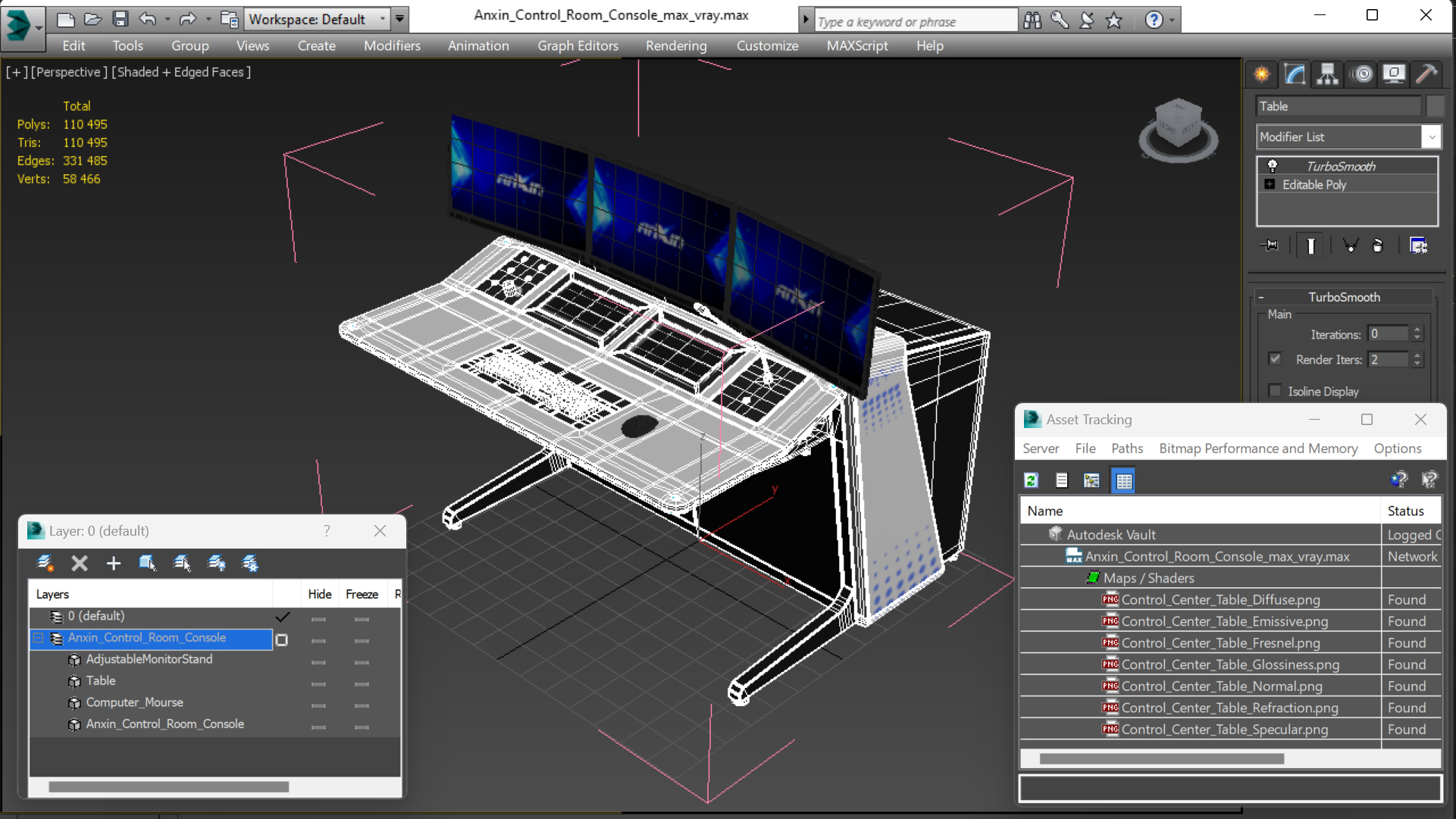Image resolution: width=1456 pixels, height=819 pixels.
Task: Open the Rendering menu
Action: coord(676,45)
